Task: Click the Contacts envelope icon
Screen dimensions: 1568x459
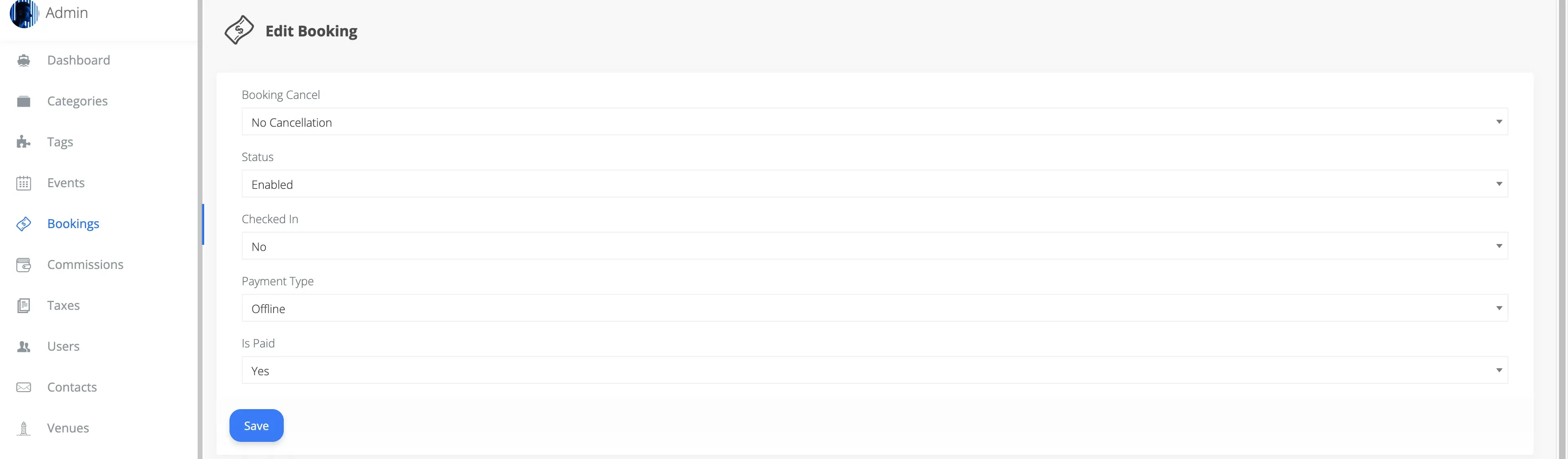Action: click(x=24, y=387)
